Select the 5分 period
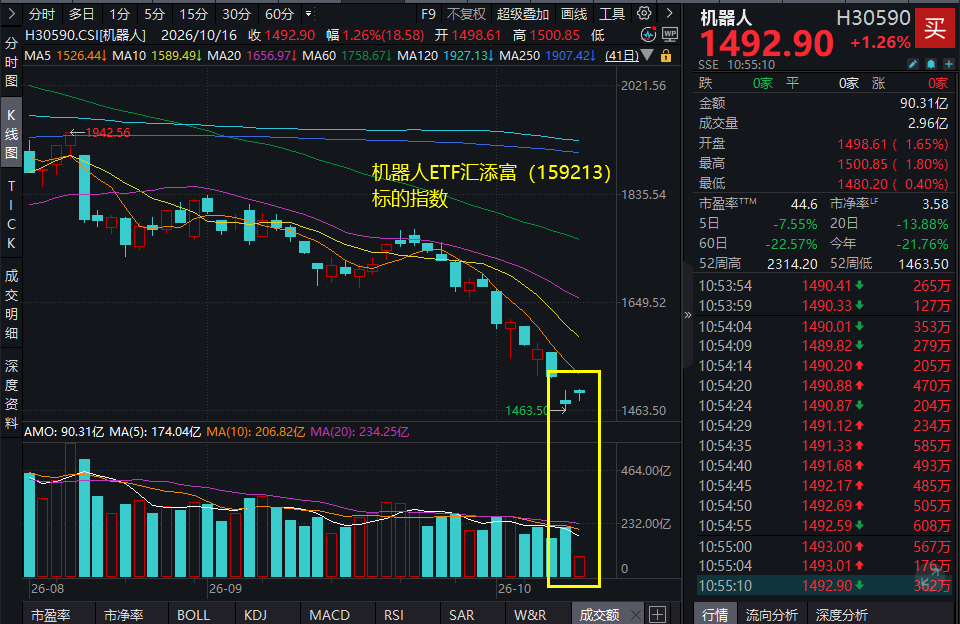 [x=154, y=14]
